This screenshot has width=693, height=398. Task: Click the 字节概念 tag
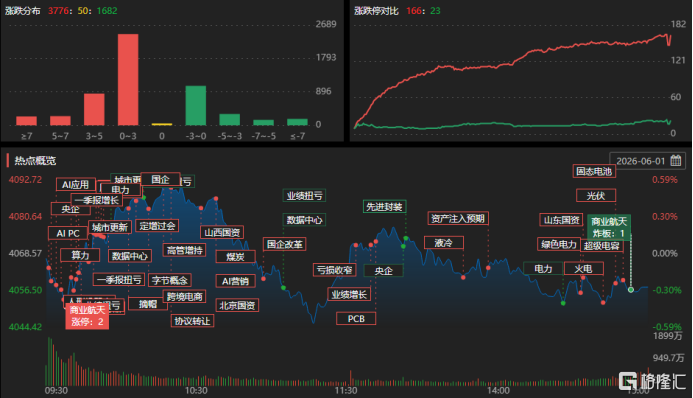(x=170, y=280)
